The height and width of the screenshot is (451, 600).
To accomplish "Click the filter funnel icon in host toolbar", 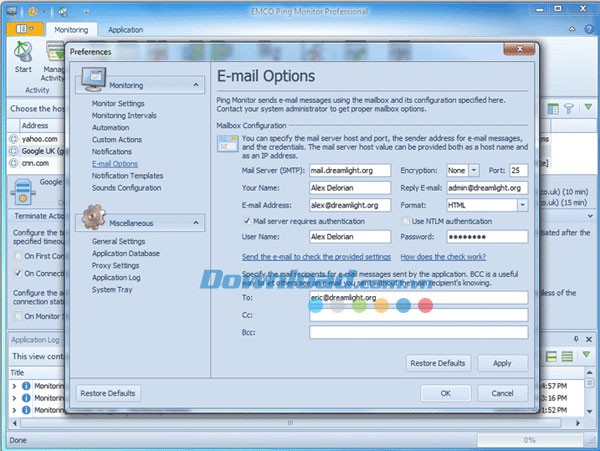I will click(x=569, y=107).
